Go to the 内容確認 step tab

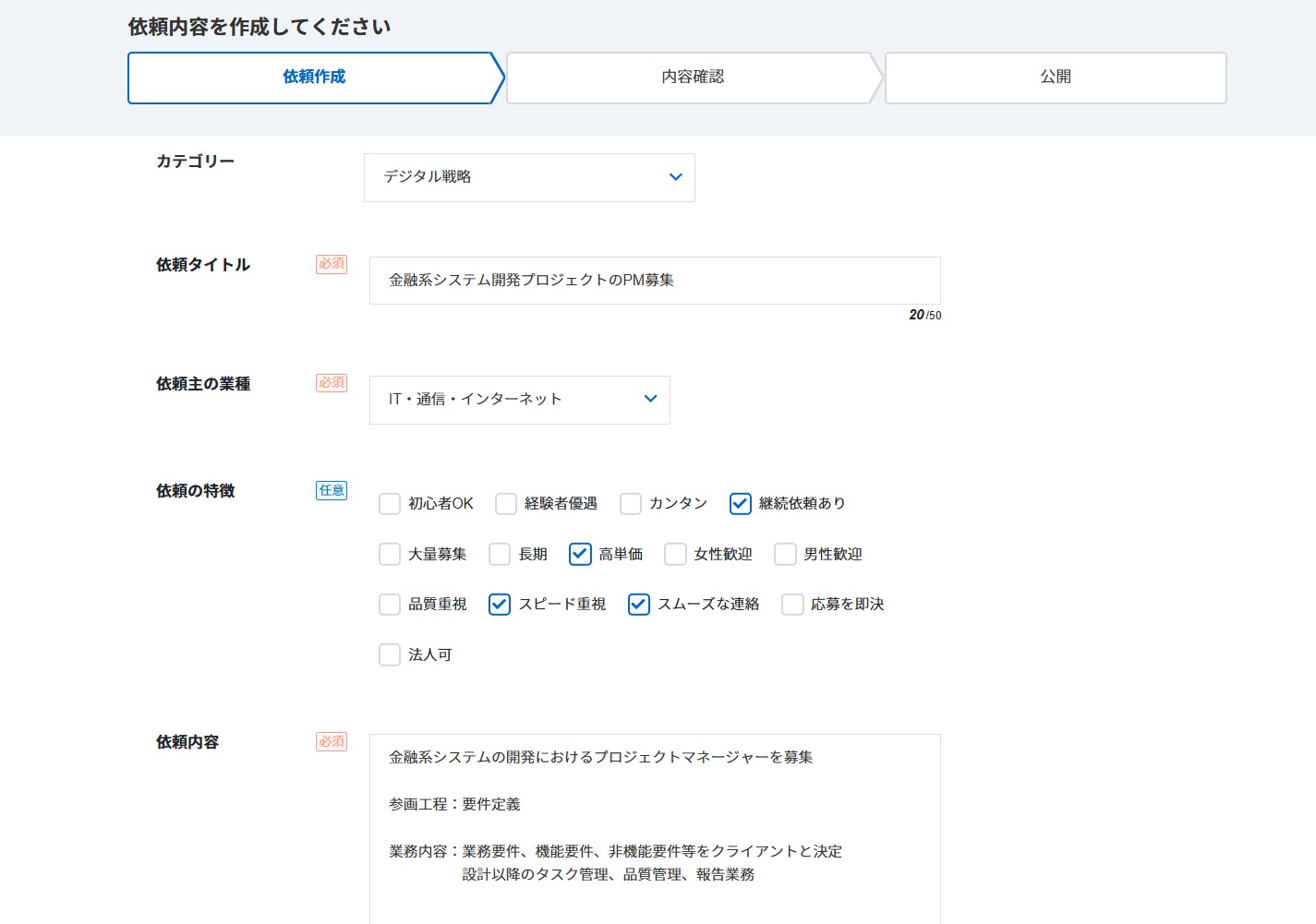coord(692,78)
